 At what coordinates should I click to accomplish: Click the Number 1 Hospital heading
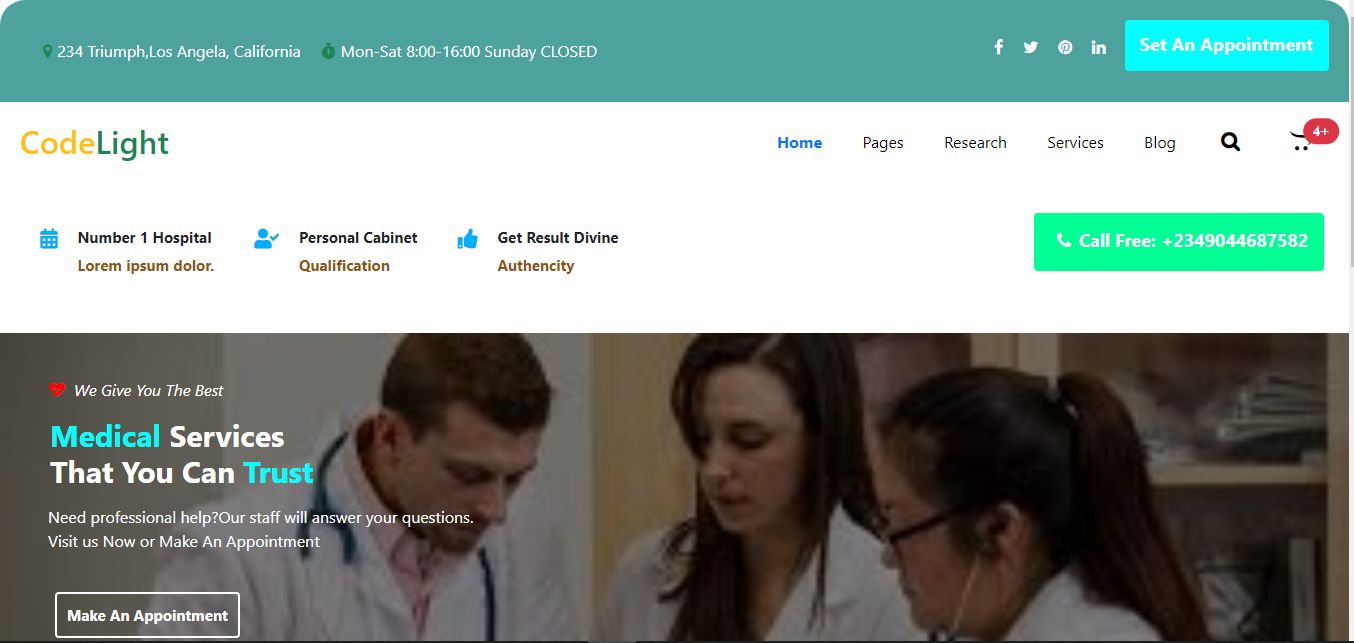[x=145, y=238]
